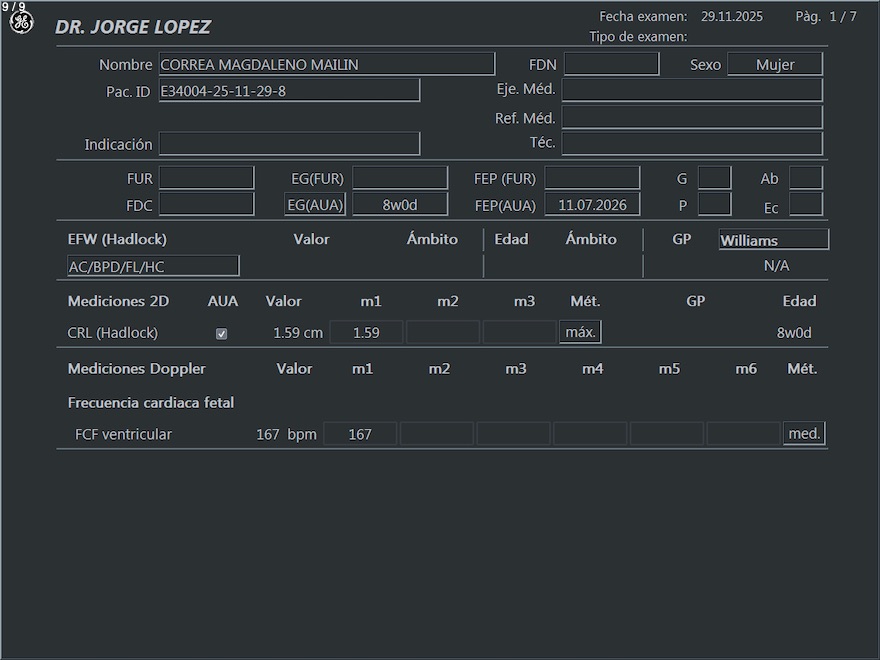The image size is (880, 660).
Task: Open the Williams GP dropdown
Action: pyautogui.click(x=773, y=240)
